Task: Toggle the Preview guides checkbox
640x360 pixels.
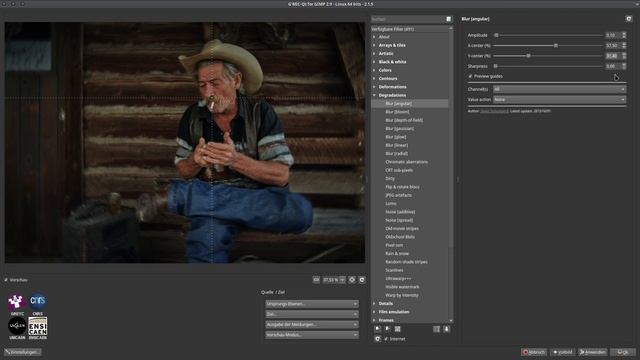Action: click(470, 76)
